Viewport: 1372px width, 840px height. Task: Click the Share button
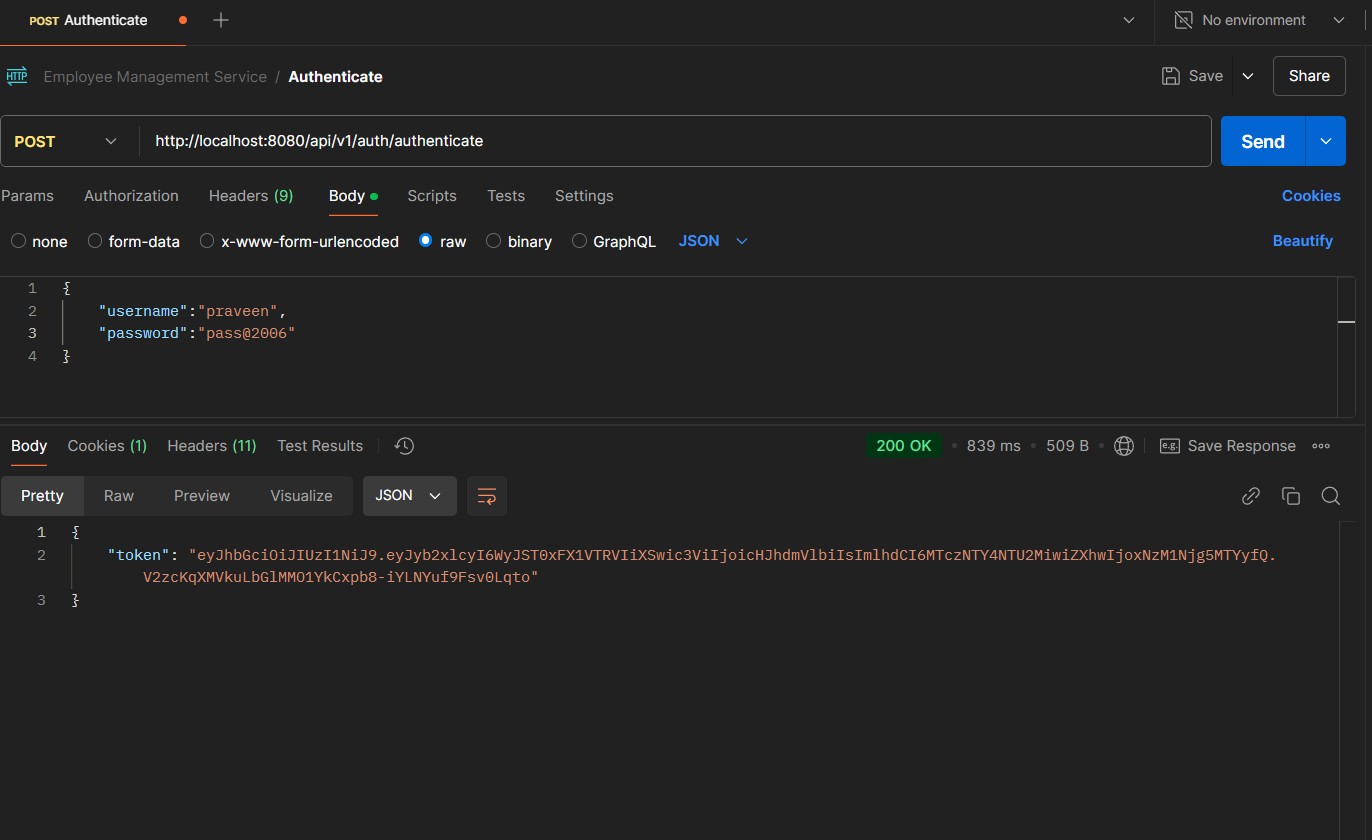tap(1309, 76)
